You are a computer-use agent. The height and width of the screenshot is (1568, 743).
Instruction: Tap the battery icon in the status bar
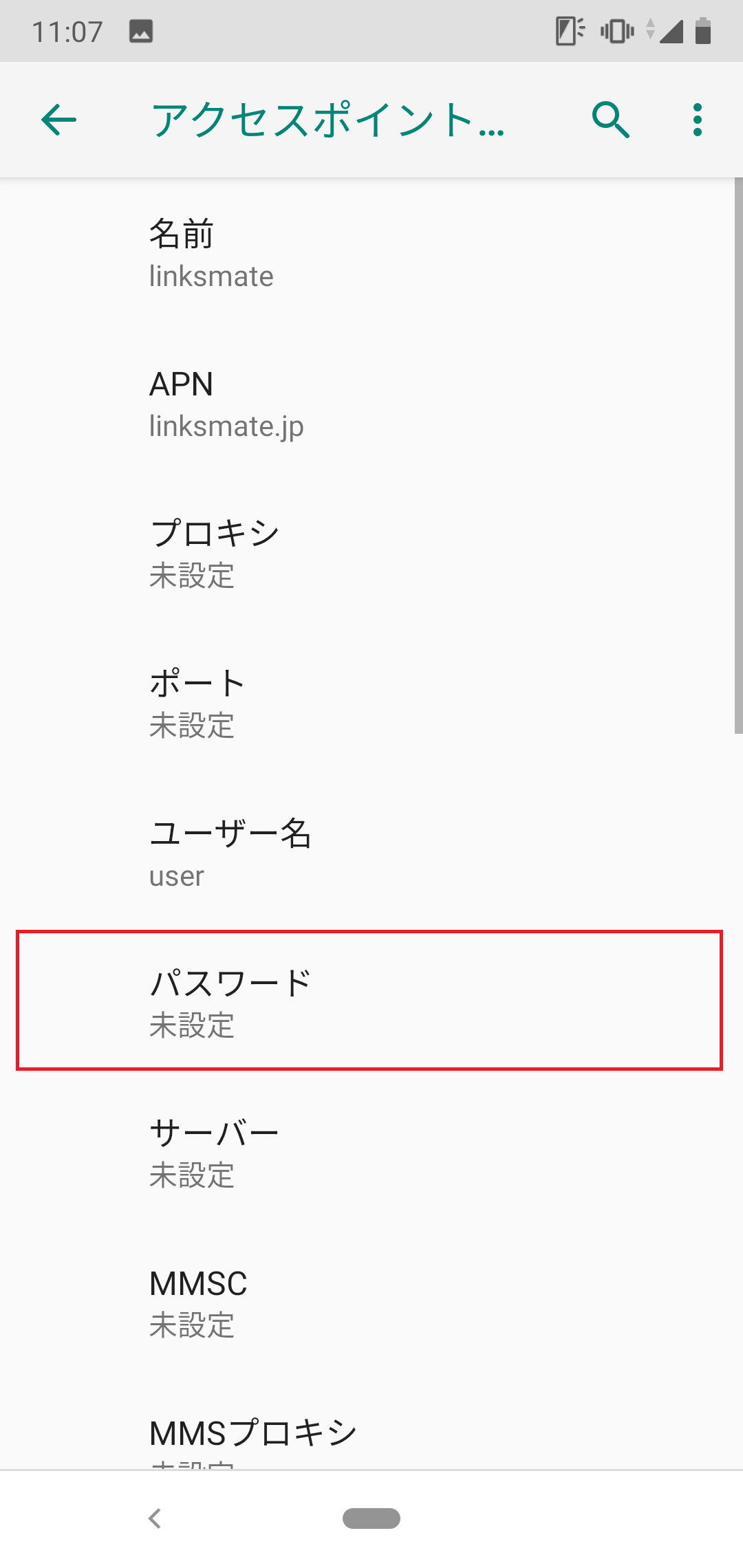(x=703, y=30)
